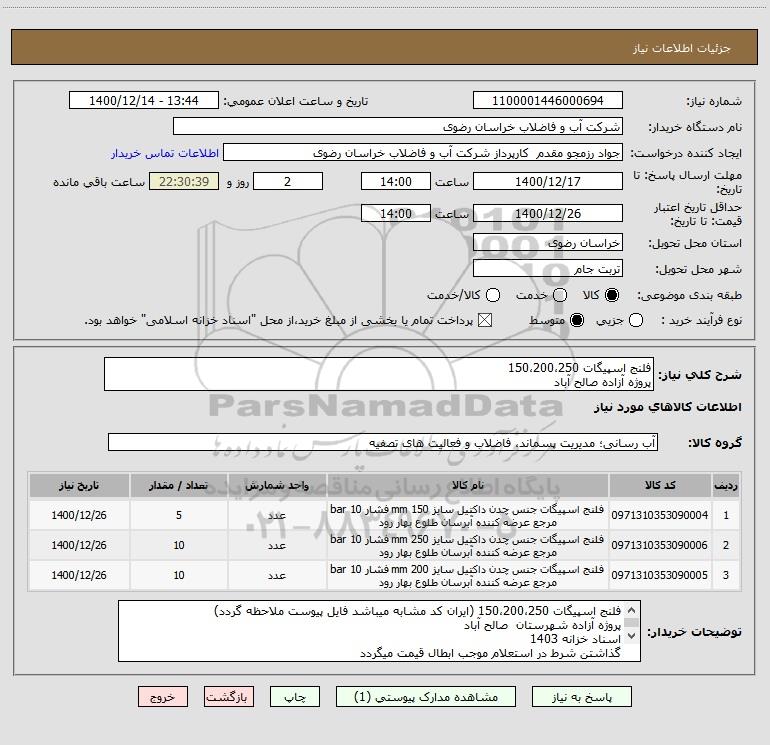Image resolution: width=770 pixels, height=745 pixels.
Task: Click the response deadline time field 14:00
Action: point(396,181)
